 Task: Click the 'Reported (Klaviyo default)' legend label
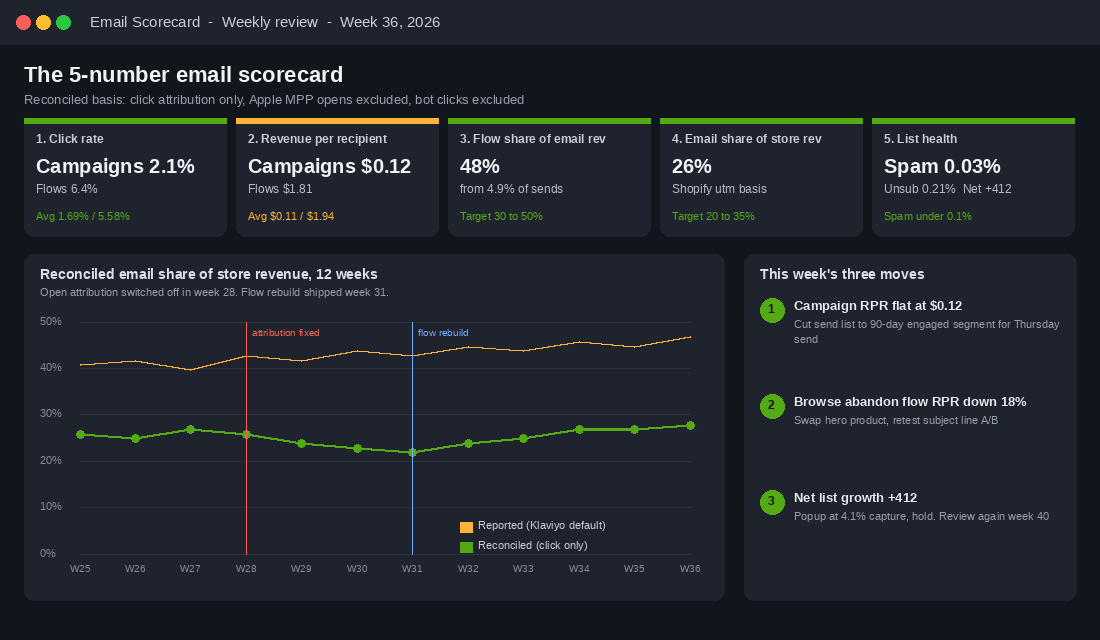pos(542,526)
